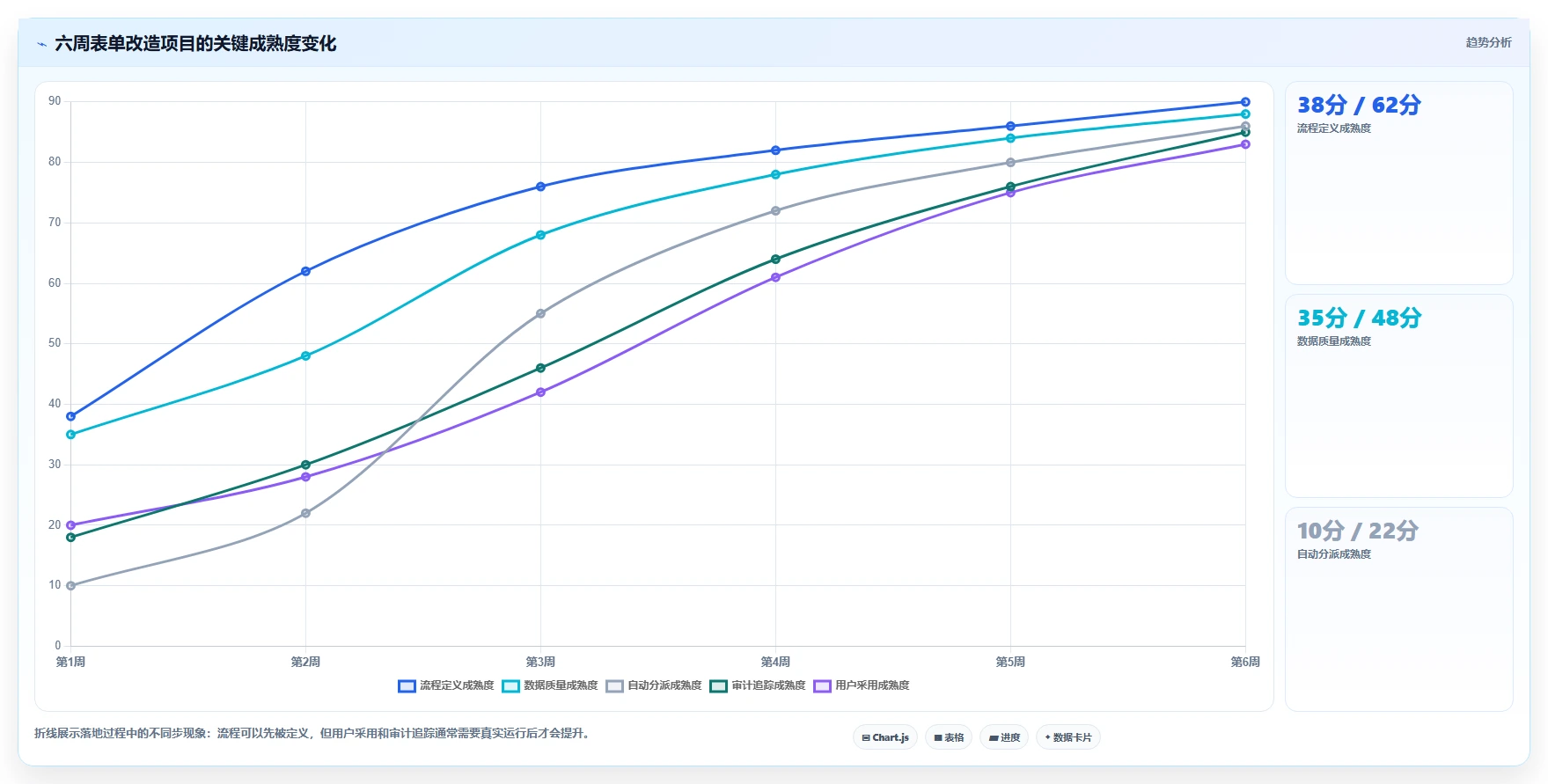Image resolution: width=1548 pixels, height=784 pixels.
Task: Click the 第1周 x-axis label
Action: tap(70, 662)
